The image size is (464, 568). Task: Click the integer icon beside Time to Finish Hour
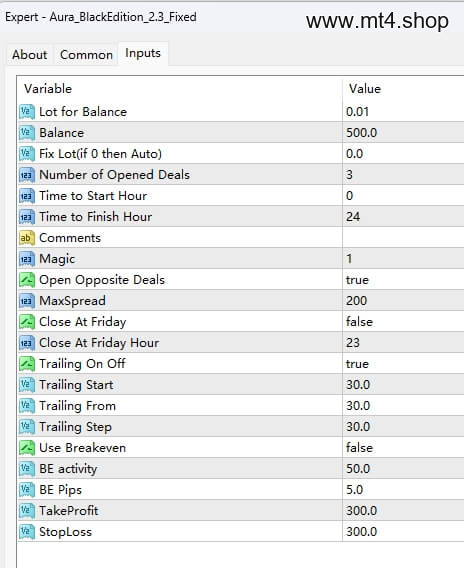click(27, 217)
